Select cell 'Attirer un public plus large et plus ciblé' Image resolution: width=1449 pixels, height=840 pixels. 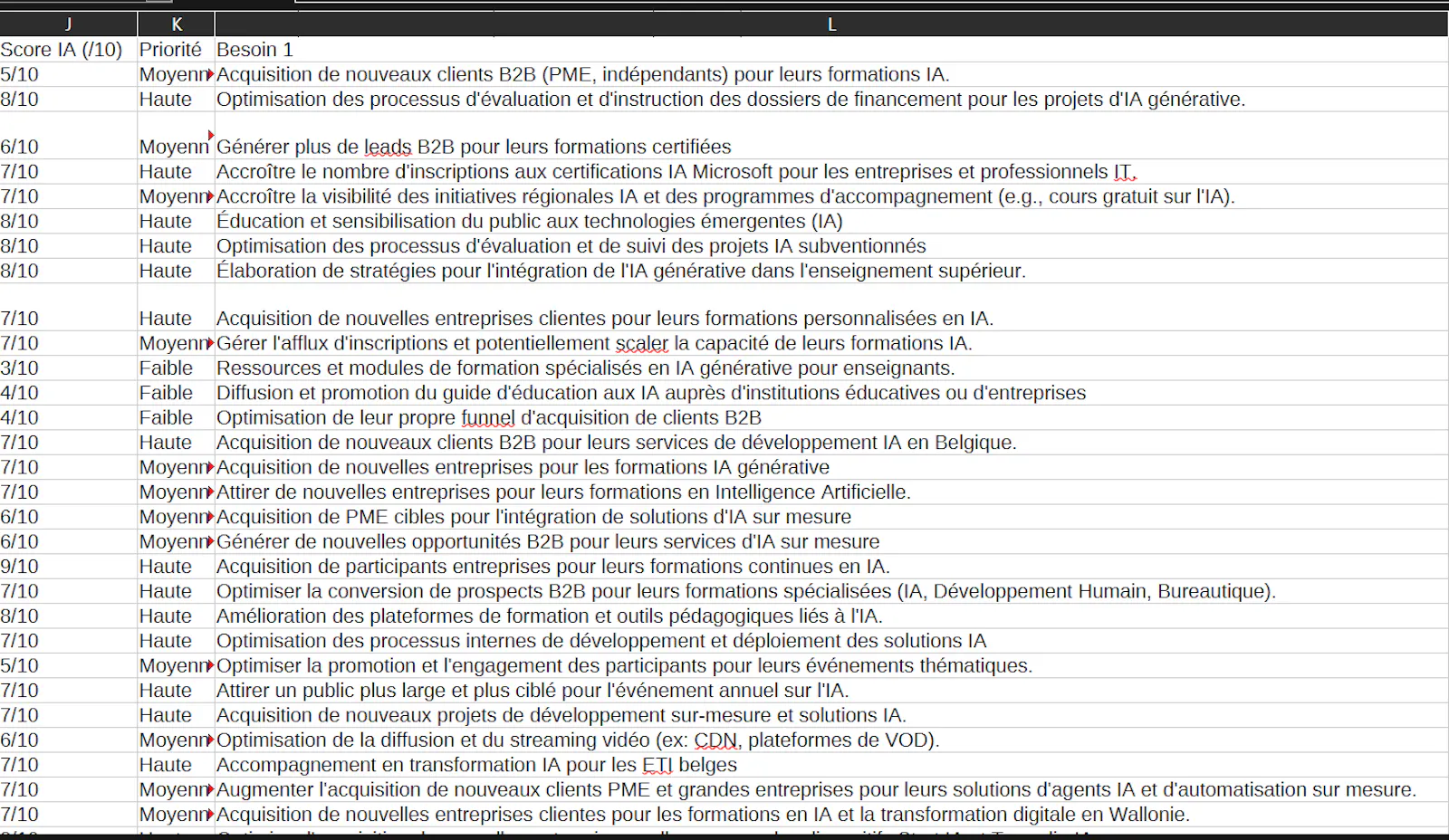[831, 691]
